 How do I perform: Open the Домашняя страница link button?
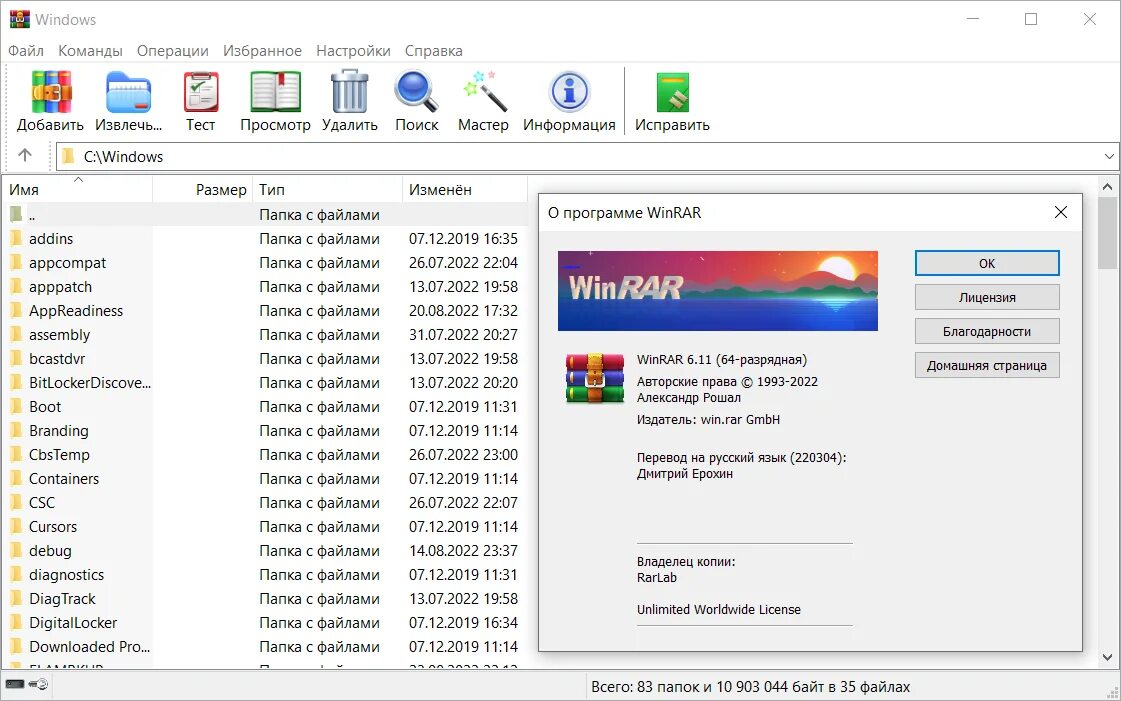[x=986, y=365]
